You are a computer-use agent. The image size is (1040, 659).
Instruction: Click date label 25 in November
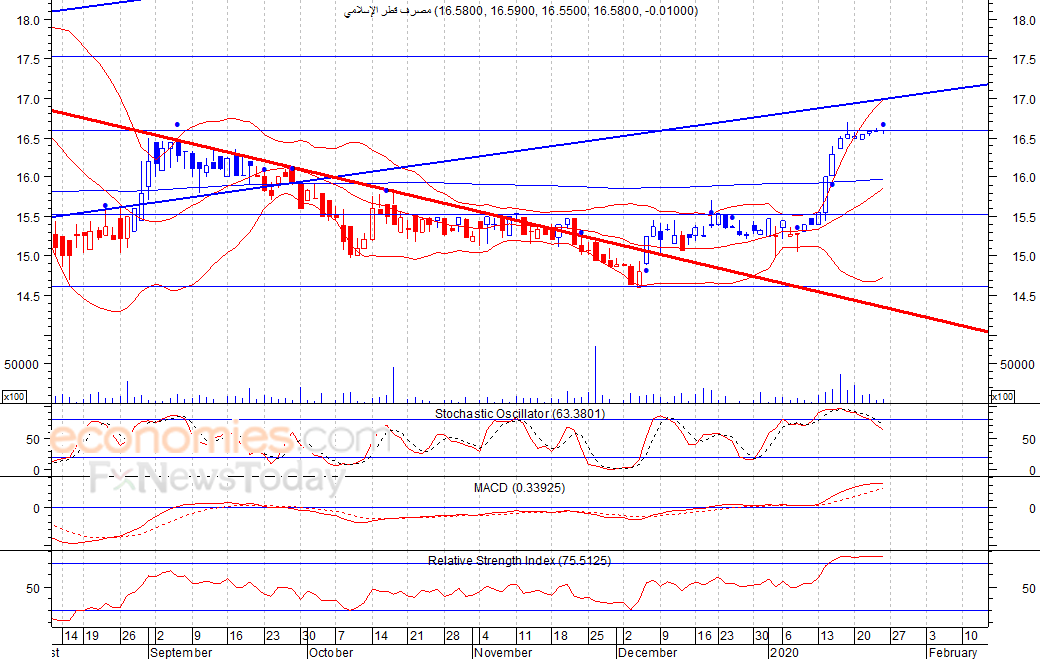[597, 636]
